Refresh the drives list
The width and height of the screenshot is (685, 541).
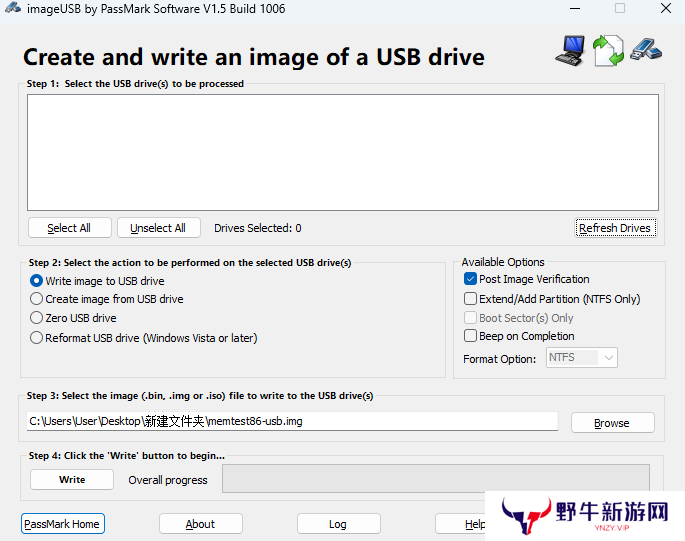click(615, 228)
